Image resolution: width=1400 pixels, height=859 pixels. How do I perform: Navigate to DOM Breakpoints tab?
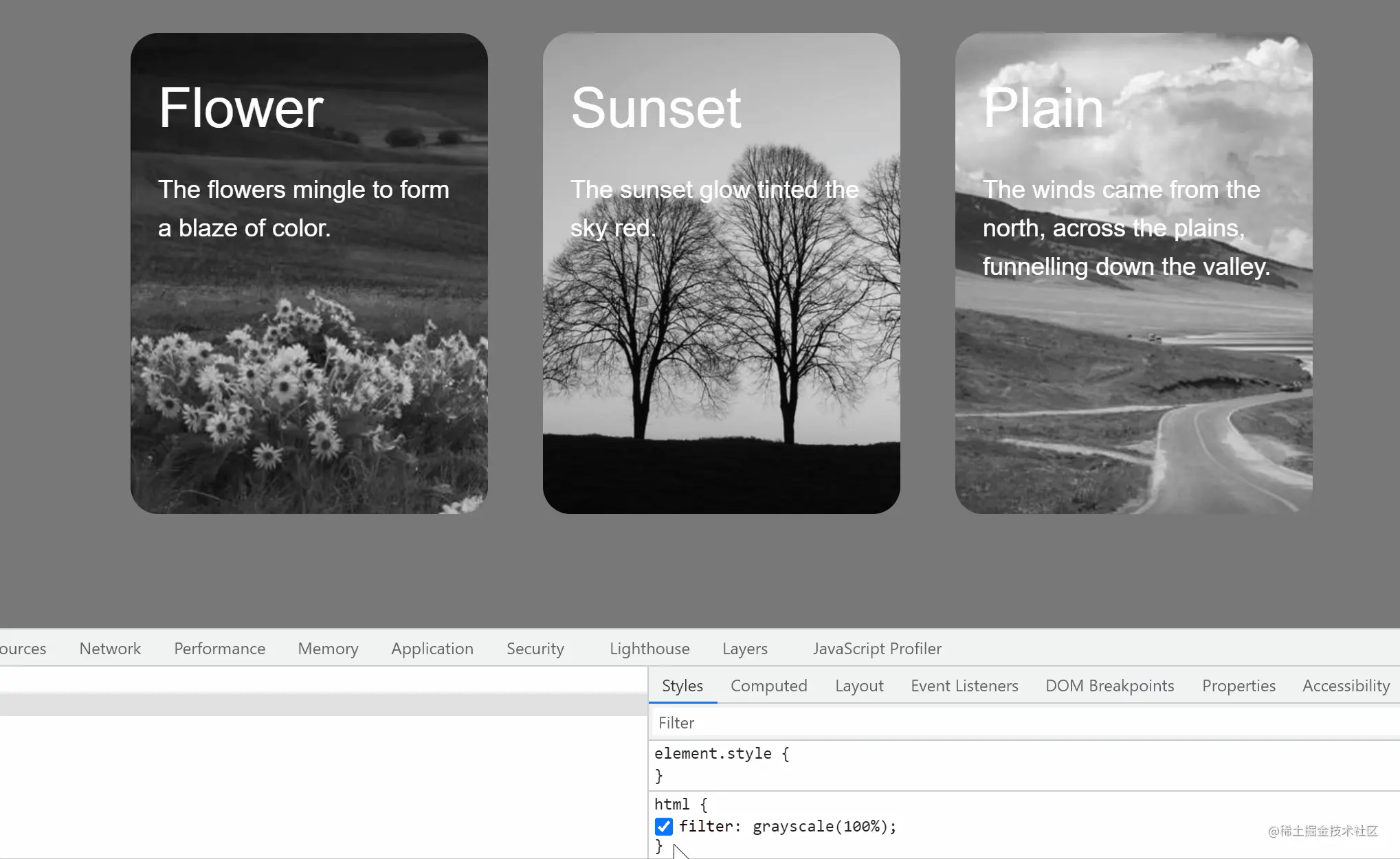pos(1110,685)
